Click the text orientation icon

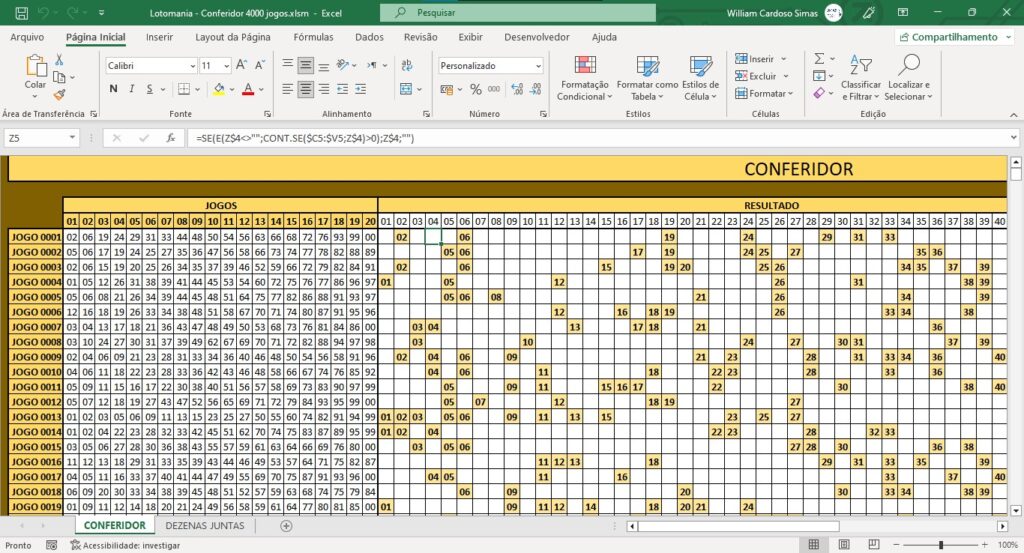click(x=343, y=65)
